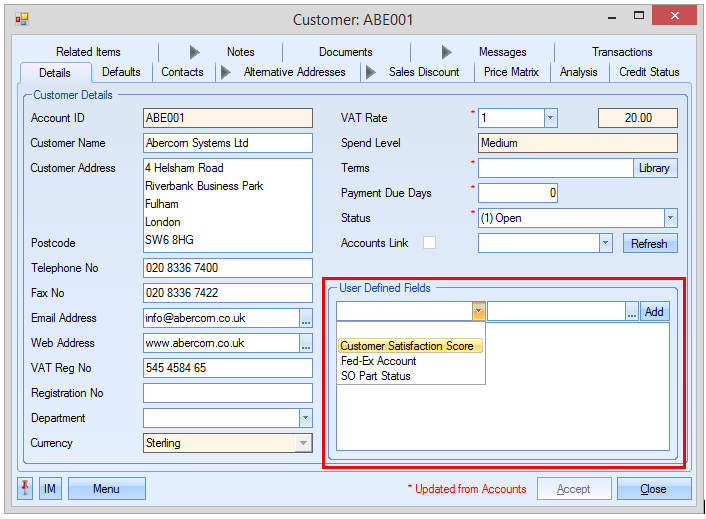Select Fed-Ex Account from the list
Viewport: 706px width, 519px height.
tap(378, 361)
